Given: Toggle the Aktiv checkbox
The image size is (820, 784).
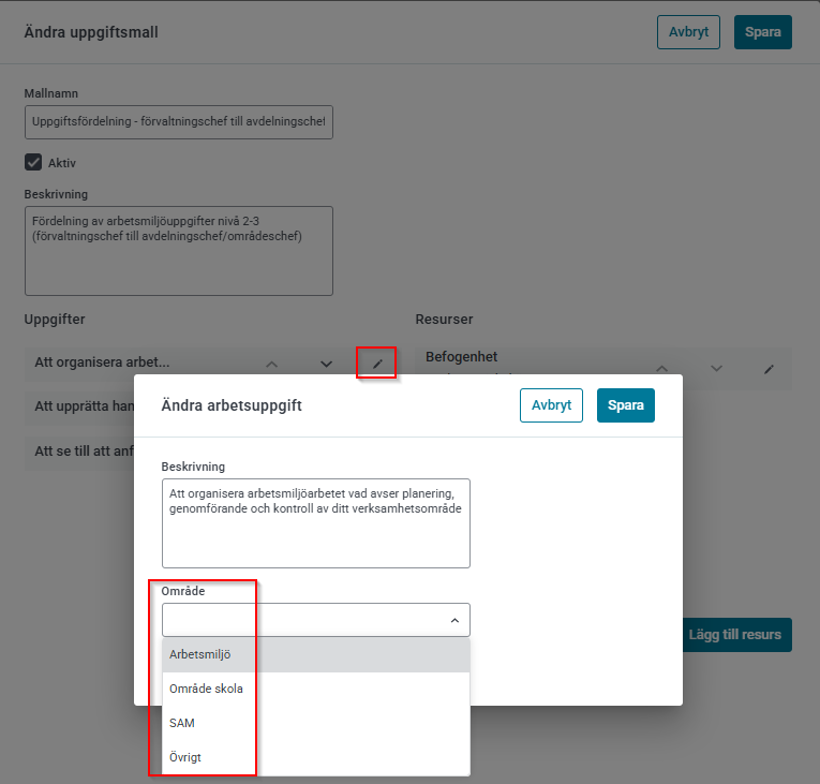Looking at the screenshot, I should point(33,162).
